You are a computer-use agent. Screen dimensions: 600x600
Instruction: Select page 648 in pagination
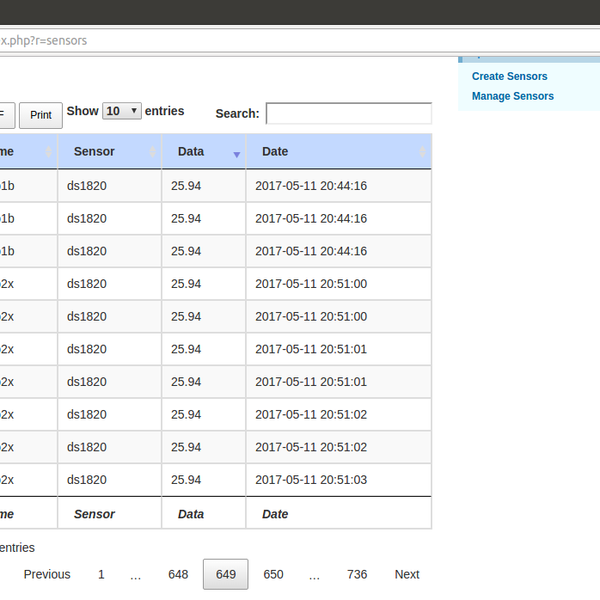coord(178,574)
